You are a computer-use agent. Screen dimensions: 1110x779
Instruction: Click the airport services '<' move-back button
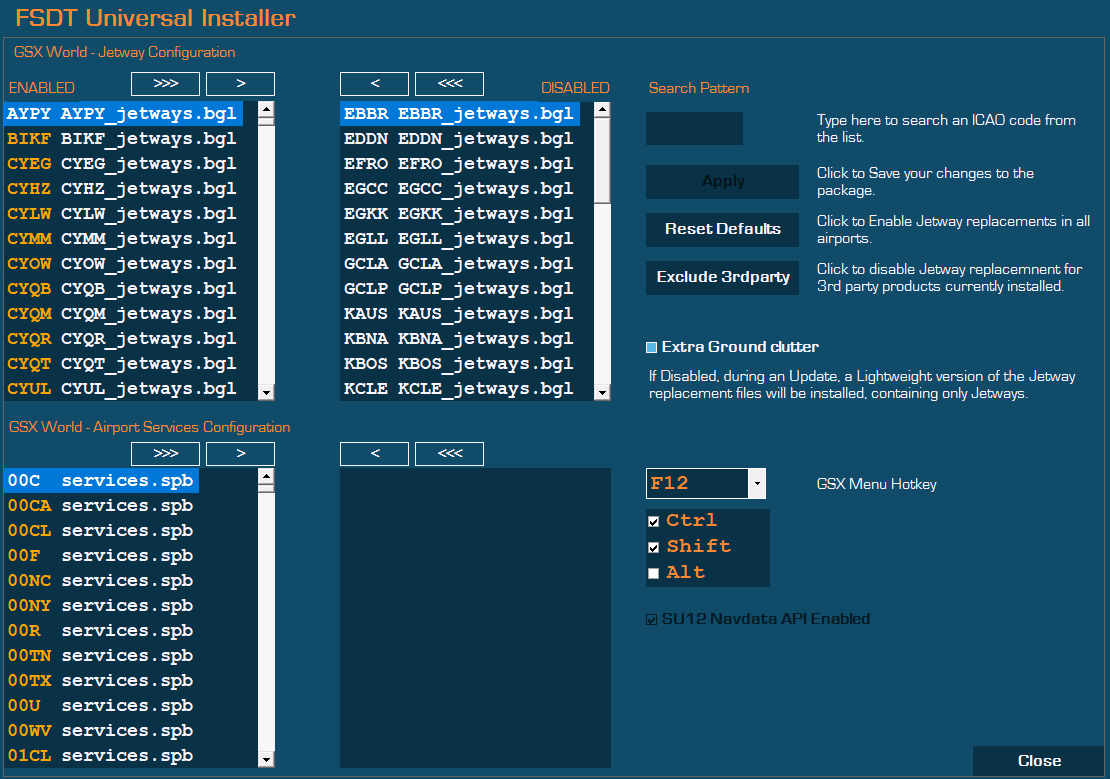coord(374,454)
